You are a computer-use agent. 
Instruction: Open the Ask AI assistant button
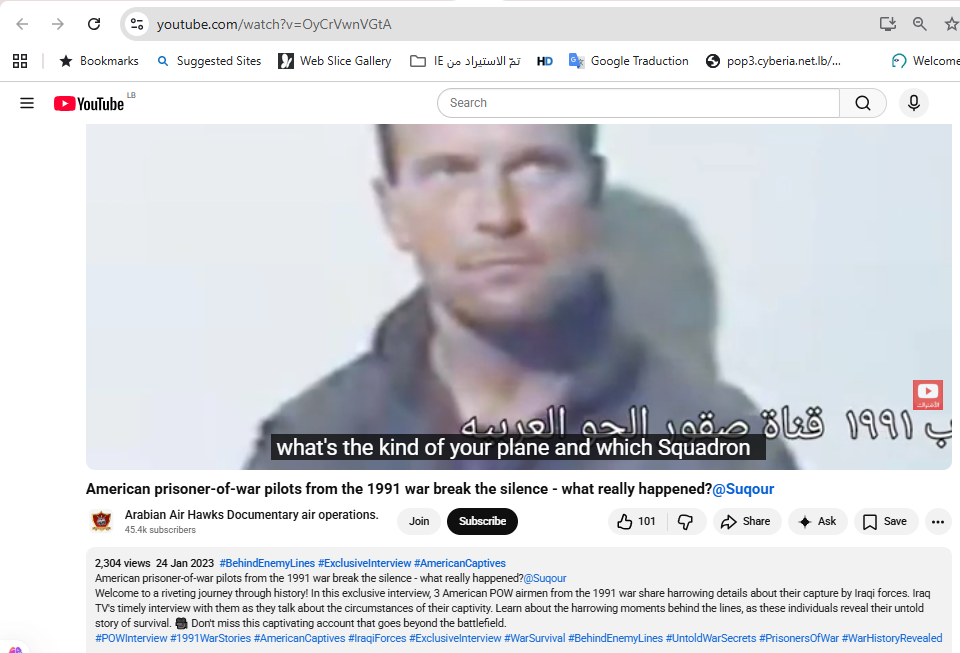tap(818, 521)
